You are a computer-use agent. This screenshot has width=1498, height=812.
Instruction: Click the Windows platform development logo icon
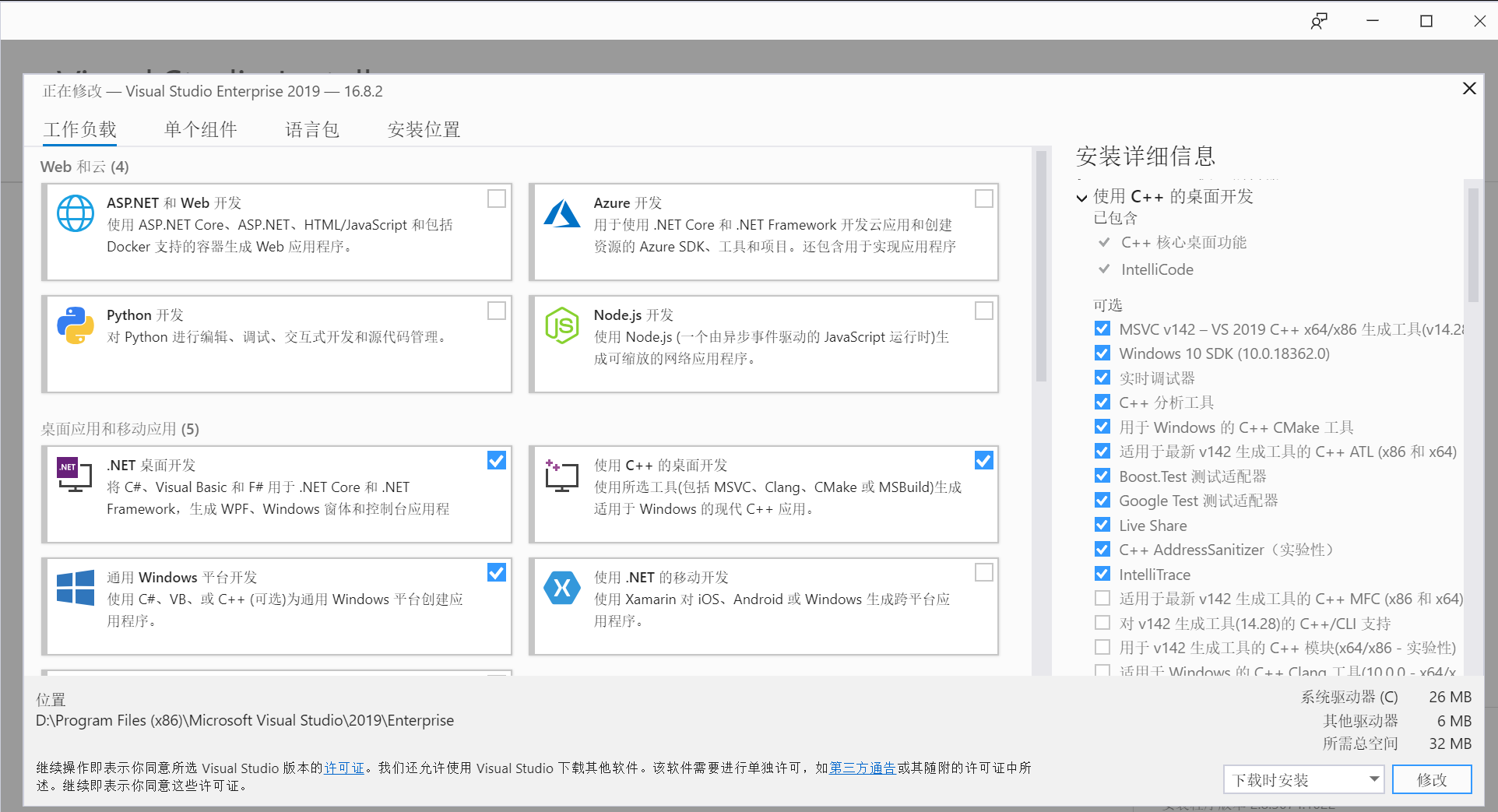pyautogui.click(x=75, y=588)
